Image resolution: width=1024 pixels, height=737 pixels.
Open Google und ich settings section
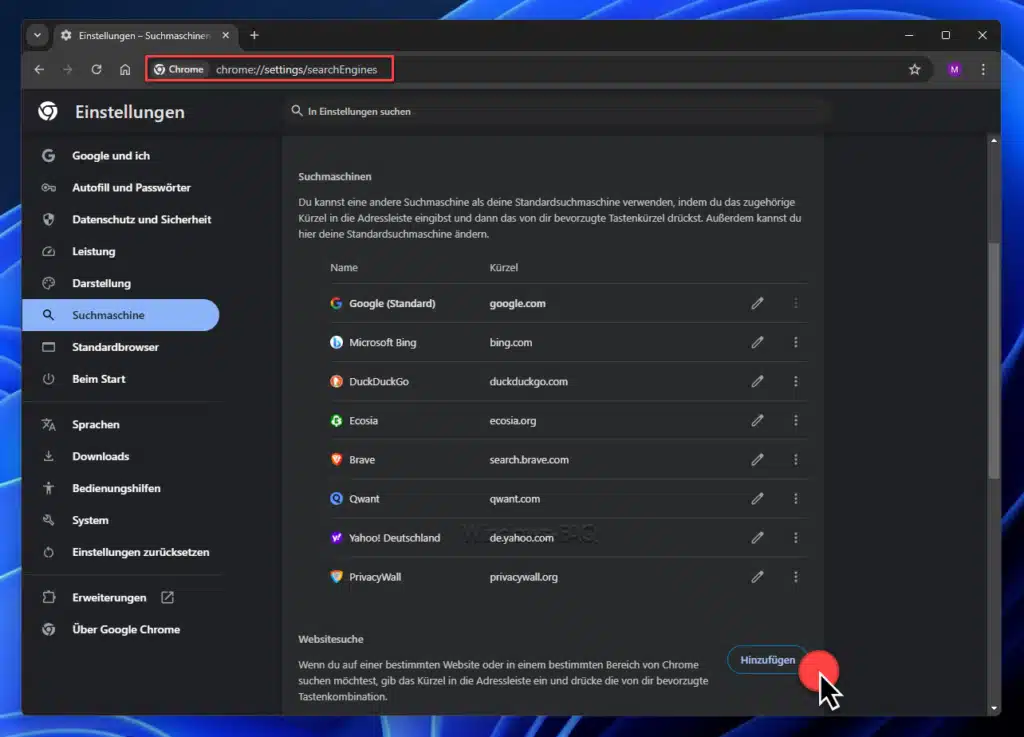click(111, 155)
